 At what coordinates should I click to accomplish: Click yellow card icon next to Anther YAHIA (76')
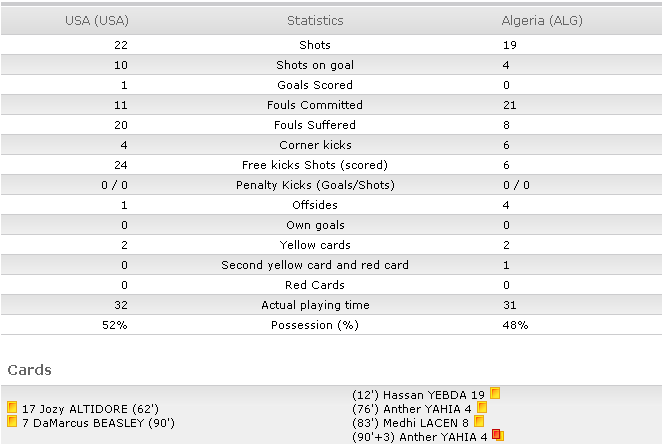coord(482,407)
